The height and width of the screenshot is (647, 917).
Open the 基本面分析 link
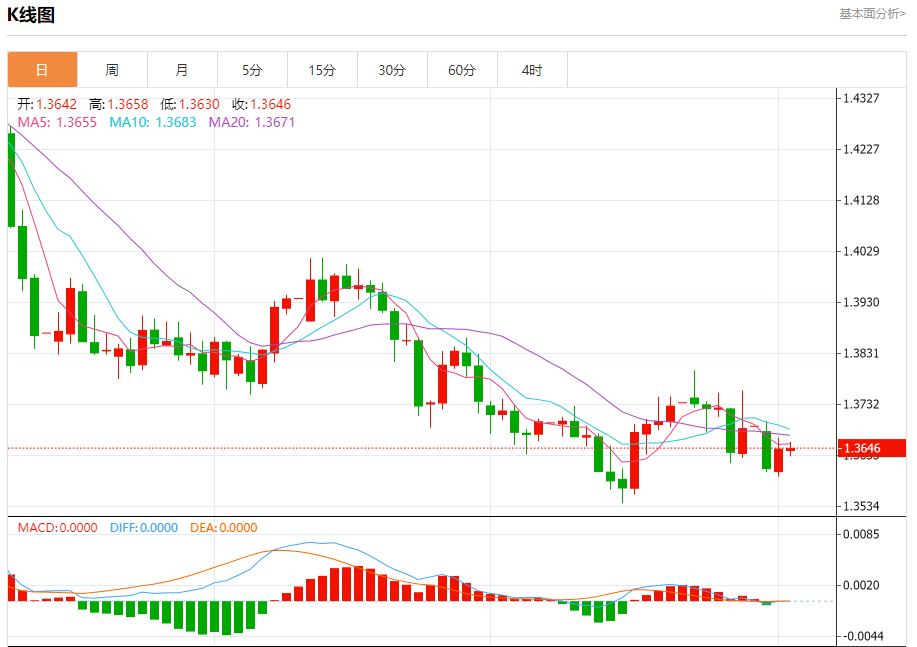click(x=872, y=13)
